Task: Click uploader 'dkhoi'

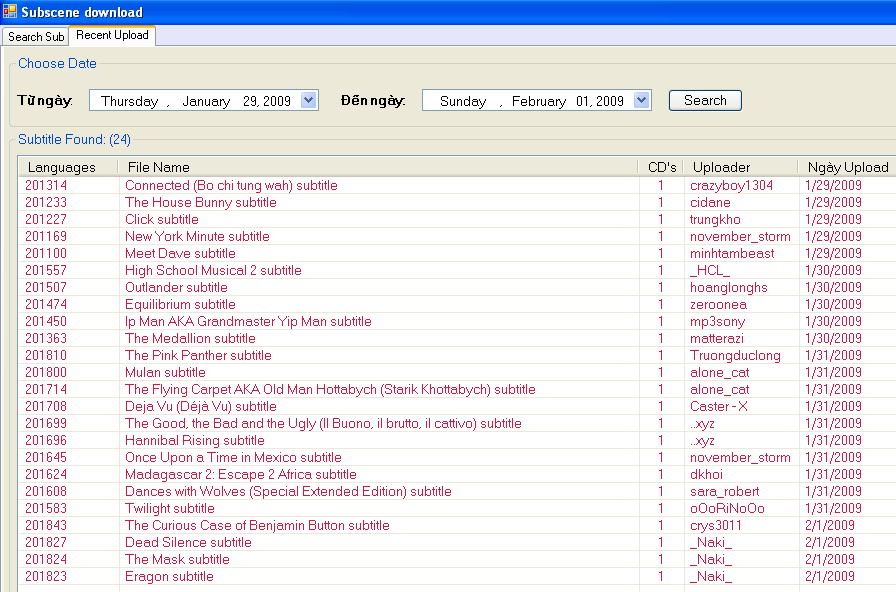Action: (x=706, y=475)
